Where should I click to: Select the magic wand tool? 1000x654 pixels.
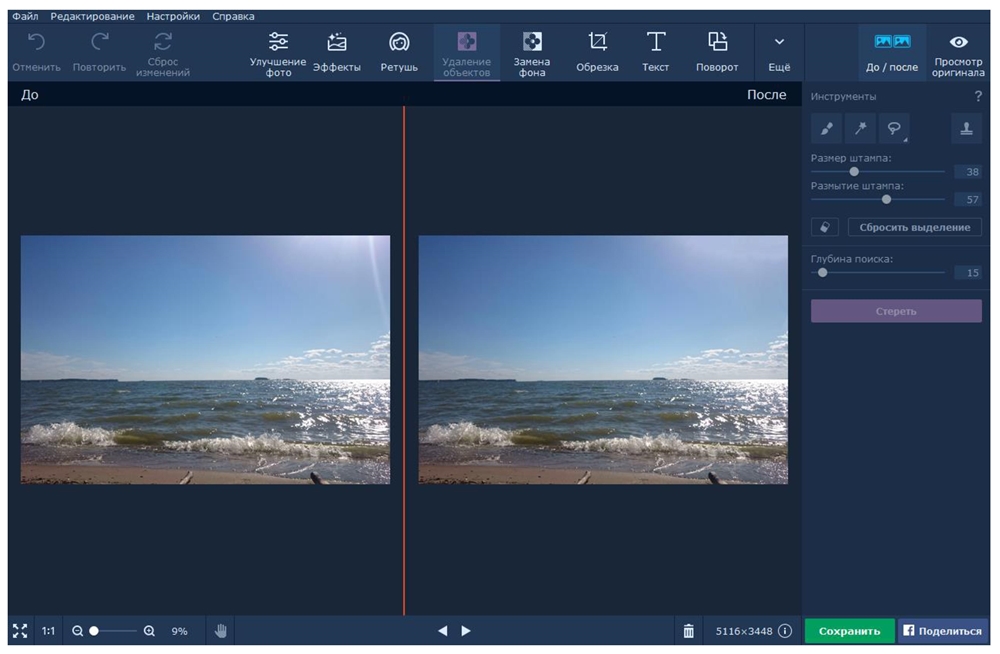coord(860,128)
